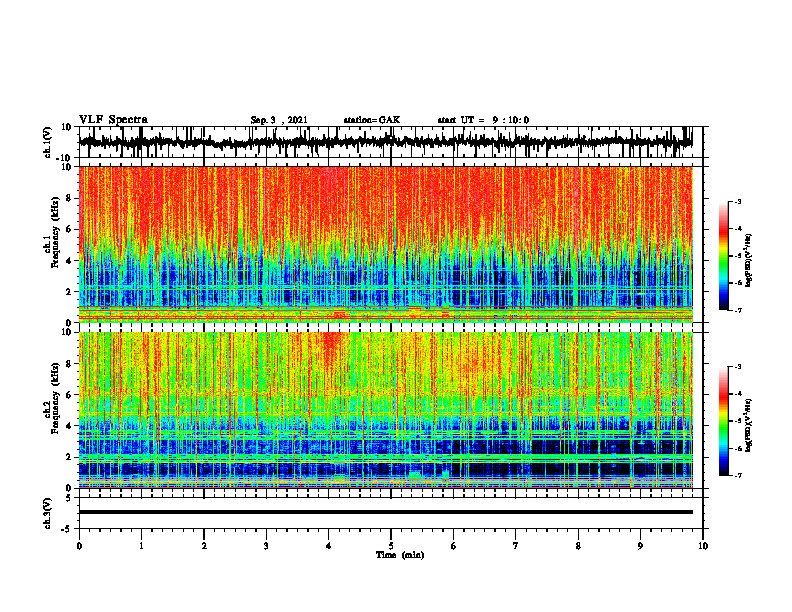Click the "Time (min)" axis label
The image size is (792, 612).
(x=400, y=555)
